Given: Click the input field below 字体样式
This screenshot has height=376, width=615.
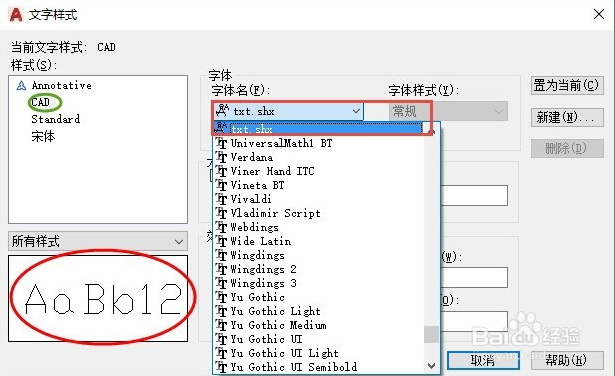Looking at the screenshot, I should [474, 195].
